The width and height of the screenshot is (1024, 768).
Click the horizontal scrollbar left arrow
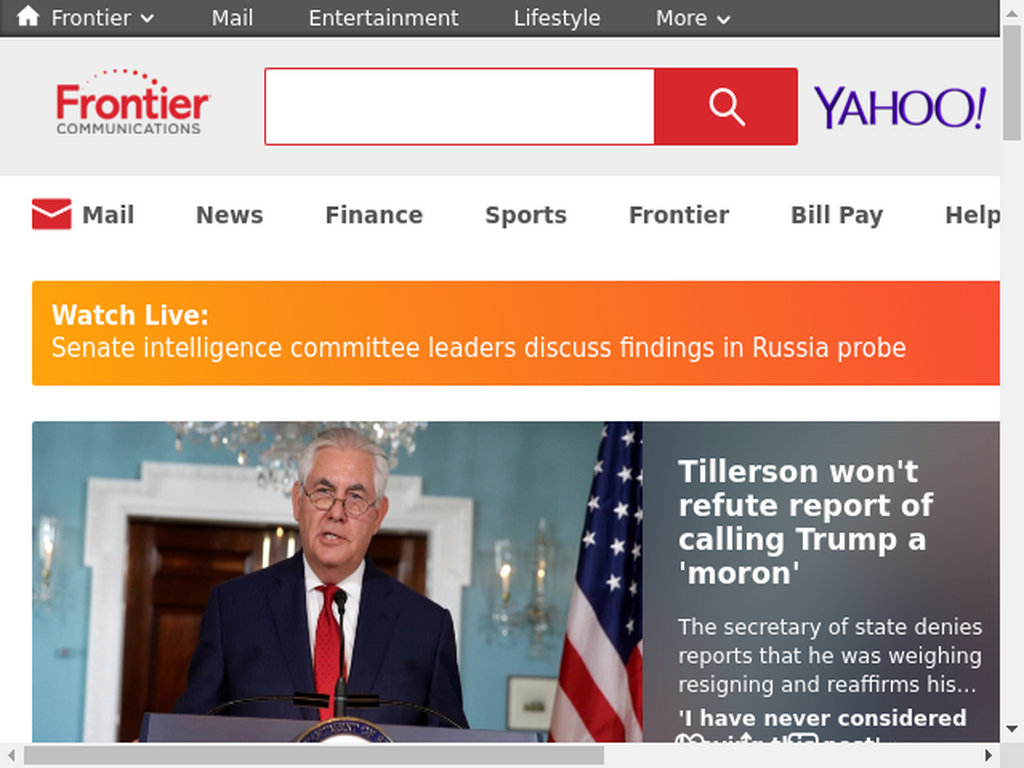11,756
